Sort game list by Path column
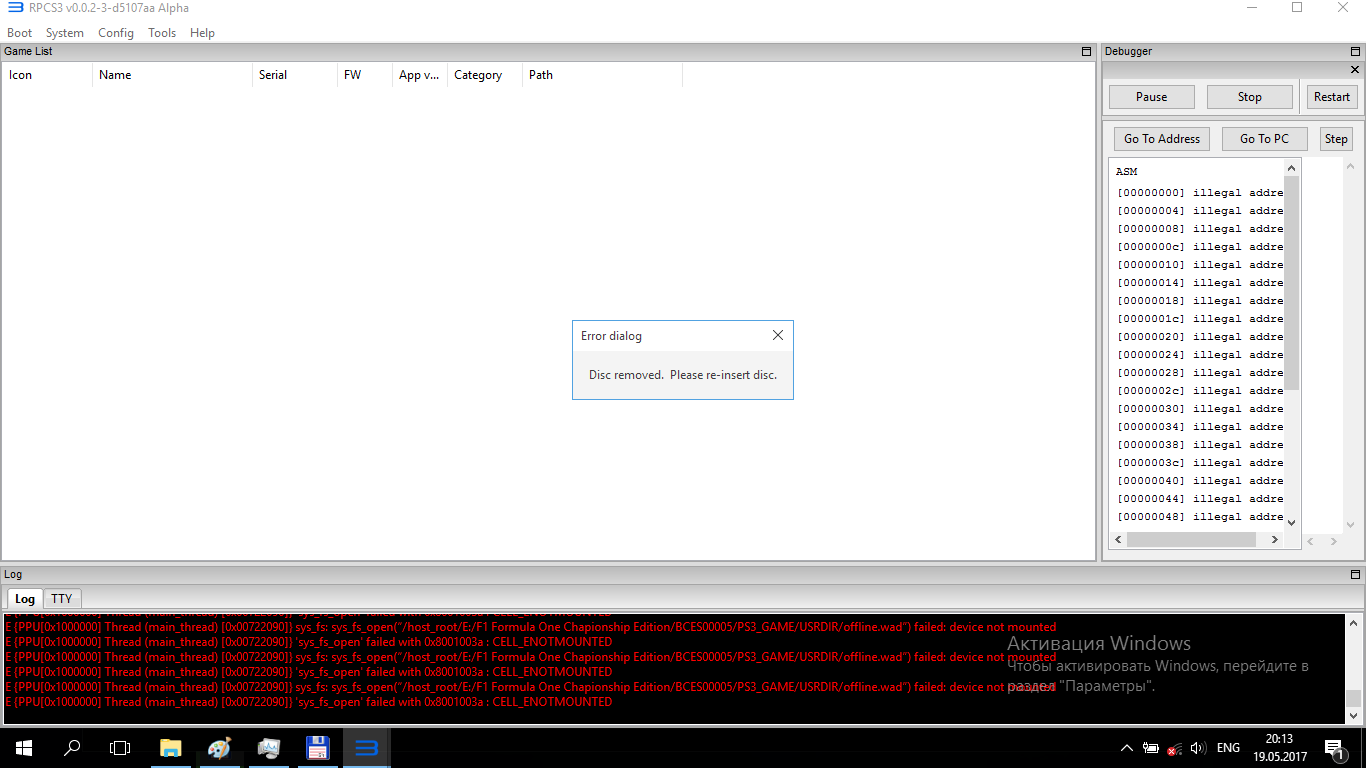Image resolution: width=1366 pixels, height=768 pixels. [602, 75]
